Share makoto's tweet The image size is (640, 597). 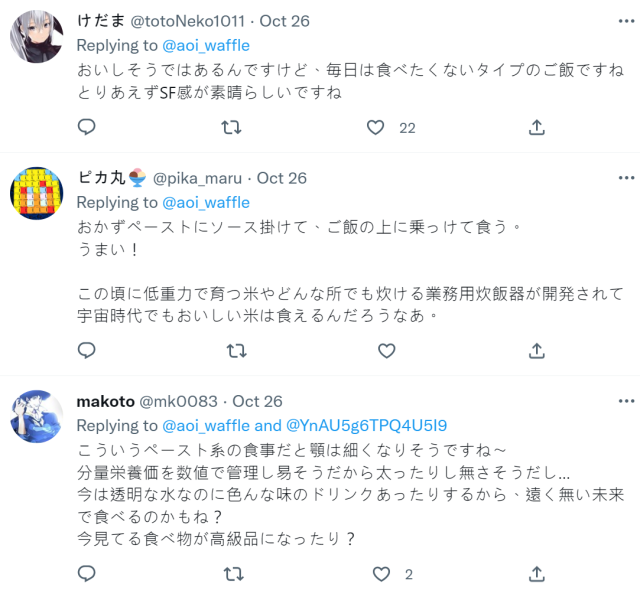point(537,574)
